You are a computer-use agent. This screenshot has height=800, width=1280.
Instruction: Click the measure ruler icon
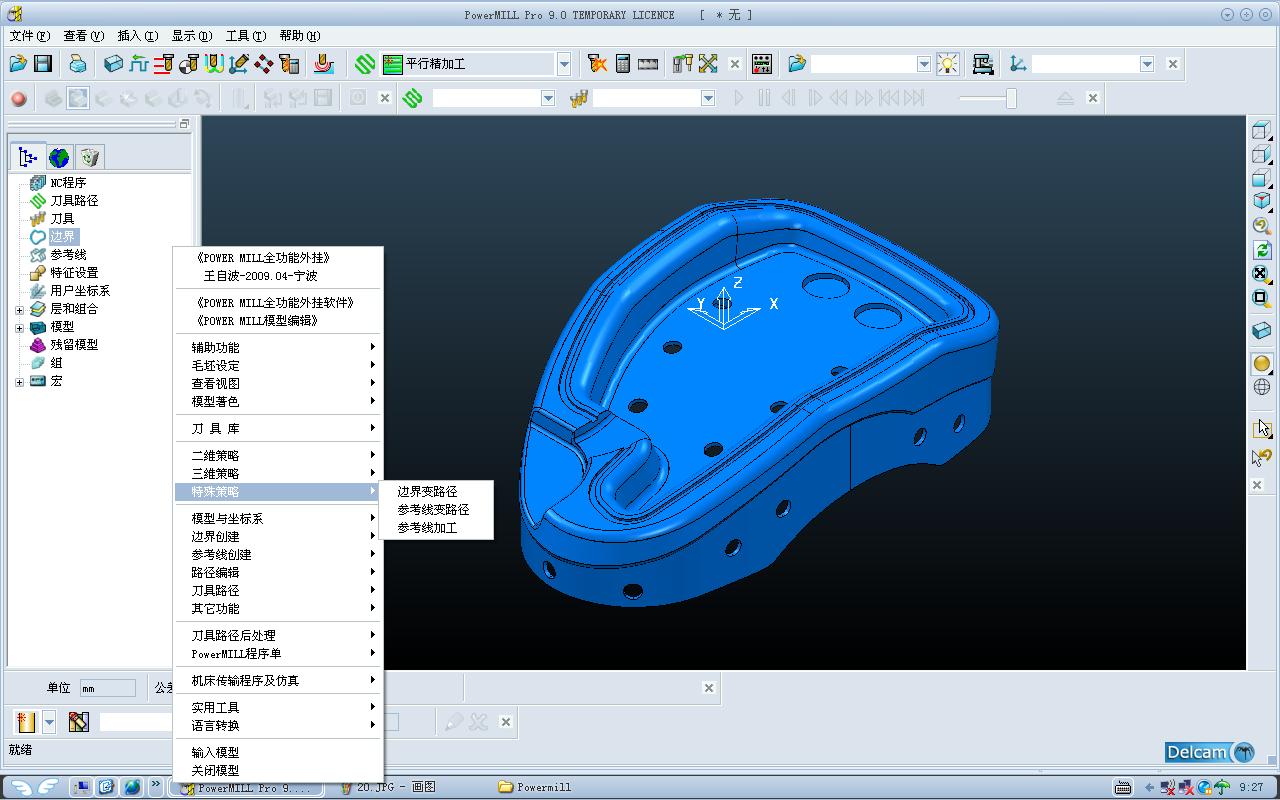click(648, 64)
